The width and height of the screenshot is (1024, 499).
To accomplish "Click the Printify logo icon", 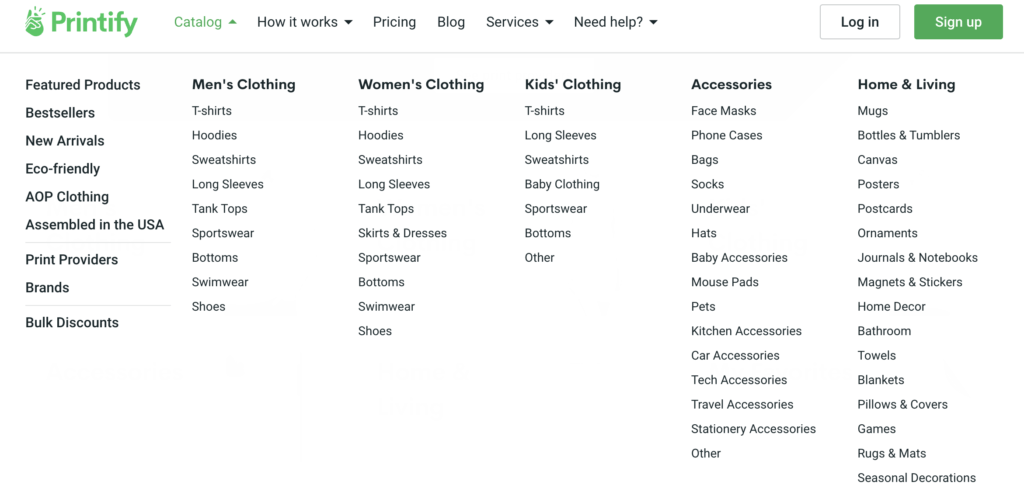I will [35, 22].
